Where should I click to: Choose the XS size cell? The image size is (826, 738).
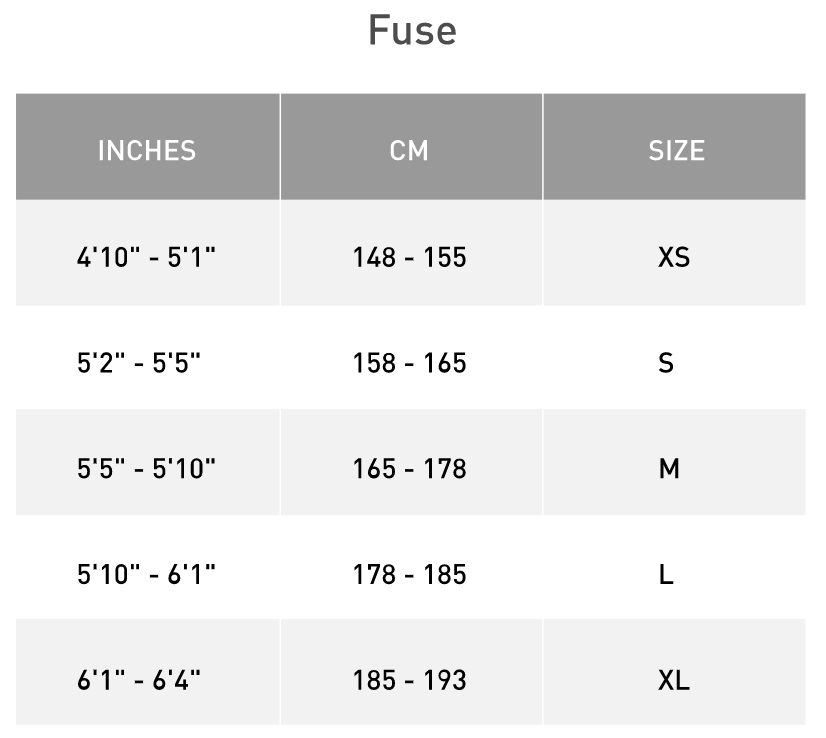coord(674,257)
